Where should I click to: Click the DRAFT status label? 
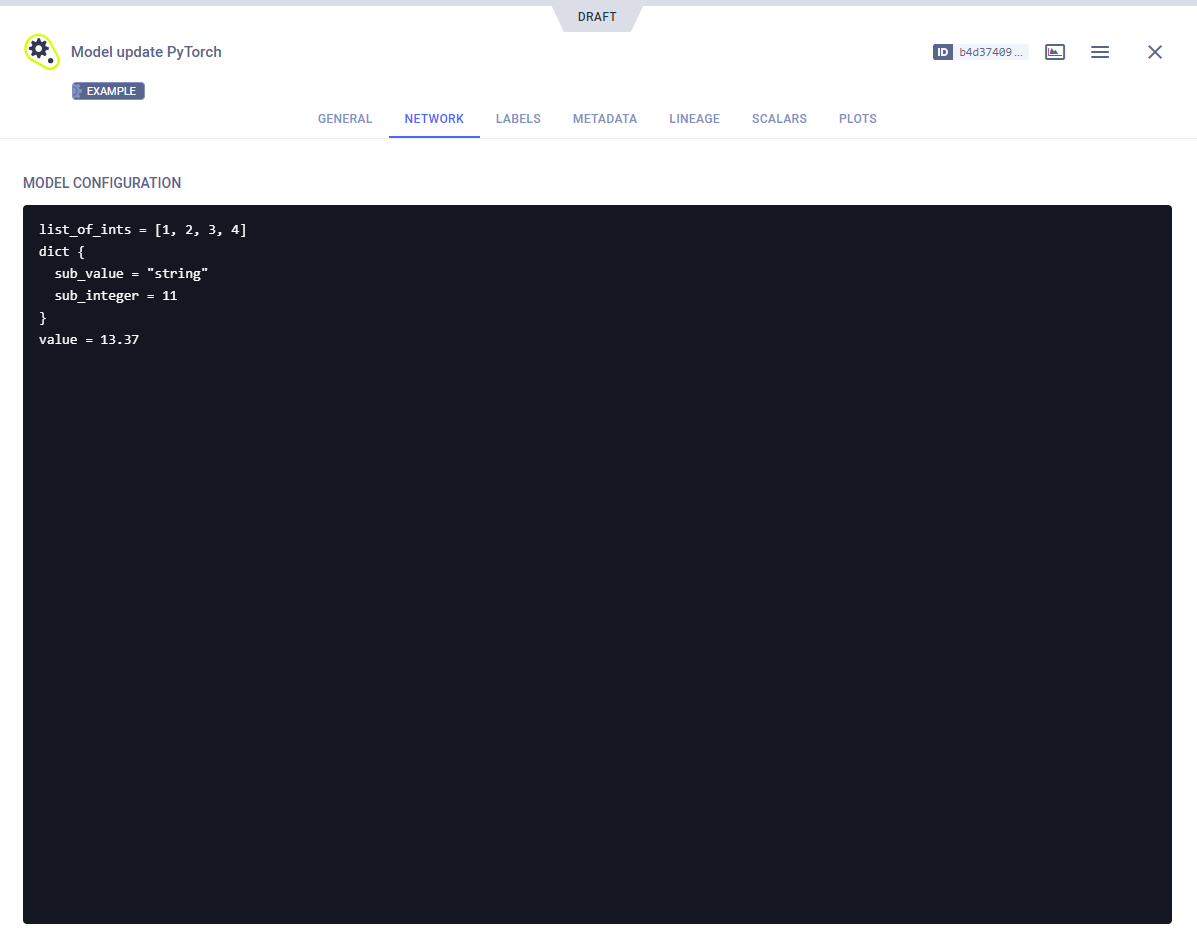pos(597,17)
